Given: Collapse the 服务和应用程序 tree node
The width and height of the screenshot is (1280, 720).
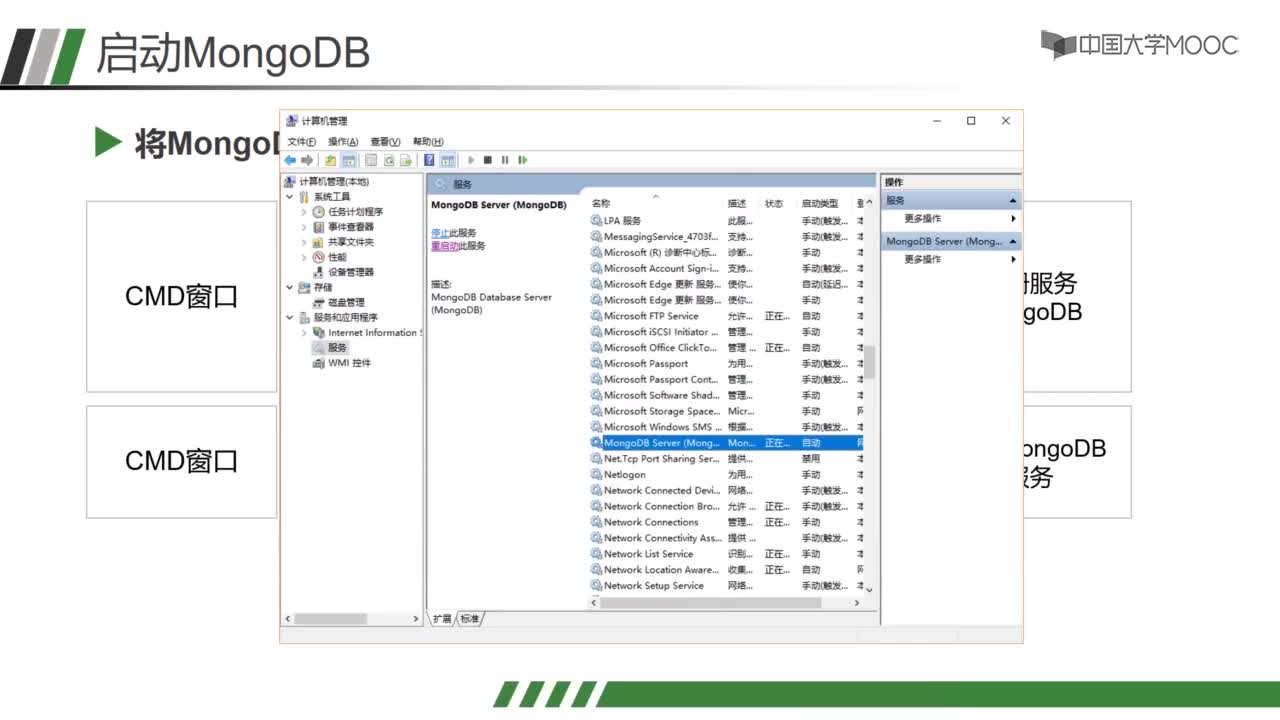Looking at the screenshot, I should 290,317.
